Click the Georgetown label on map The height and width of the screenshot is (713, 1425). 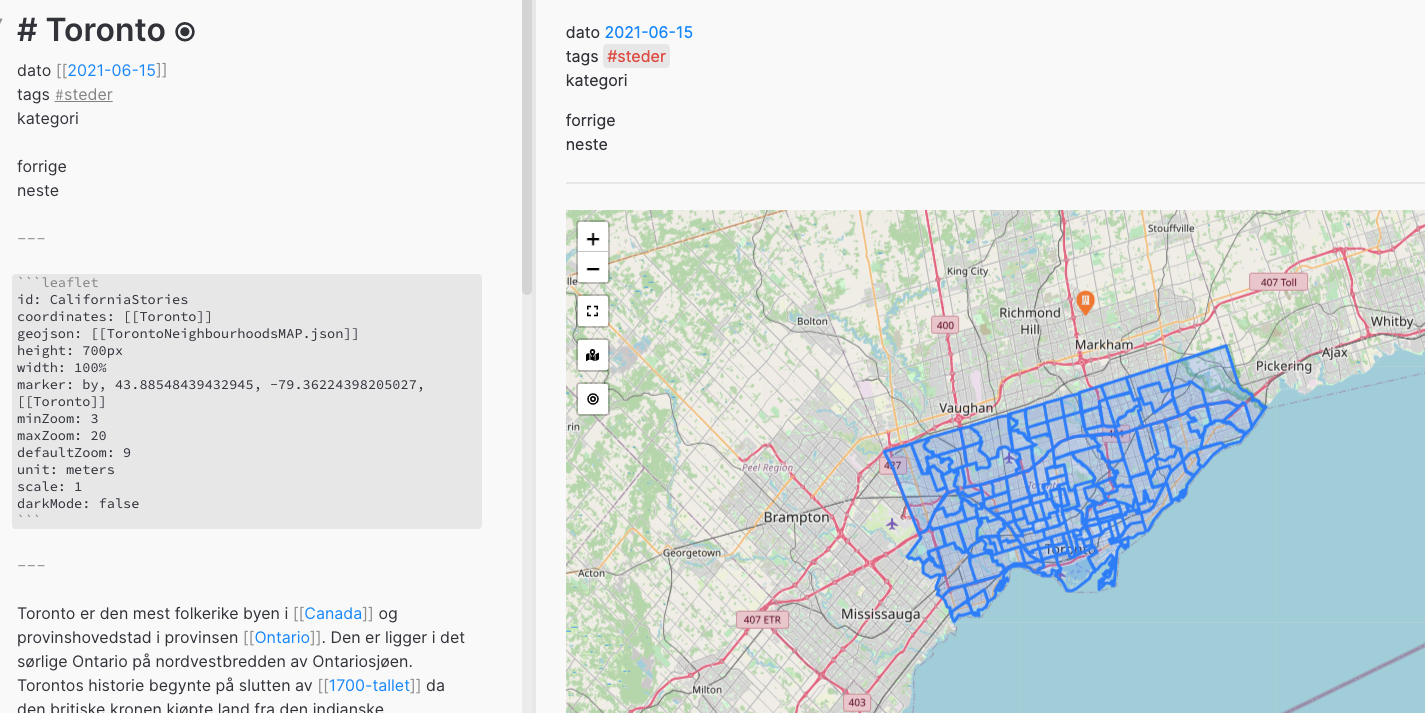pyautogui.click(x=692, y=552)
